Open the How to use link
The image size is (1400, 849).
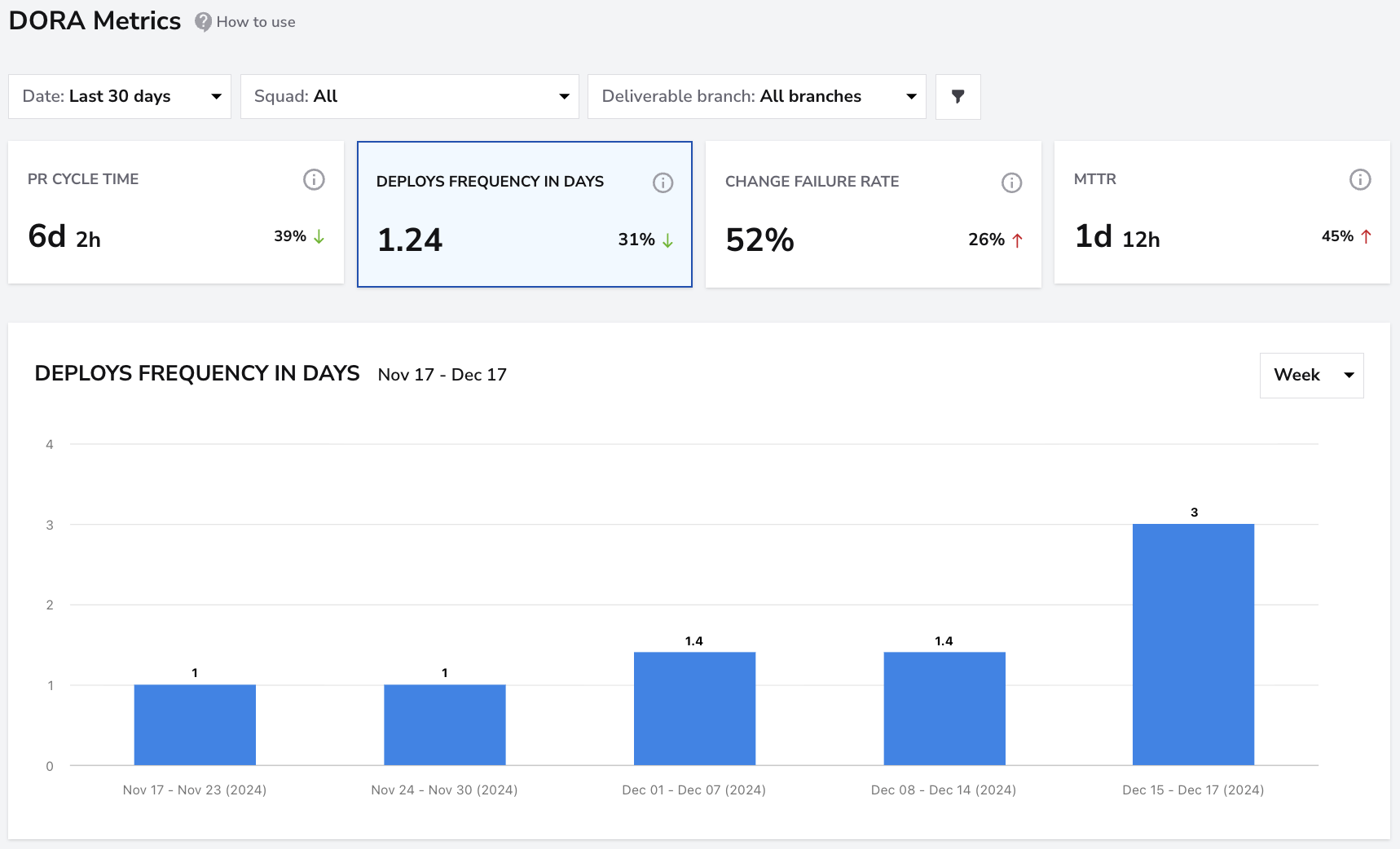coord(256,22)
